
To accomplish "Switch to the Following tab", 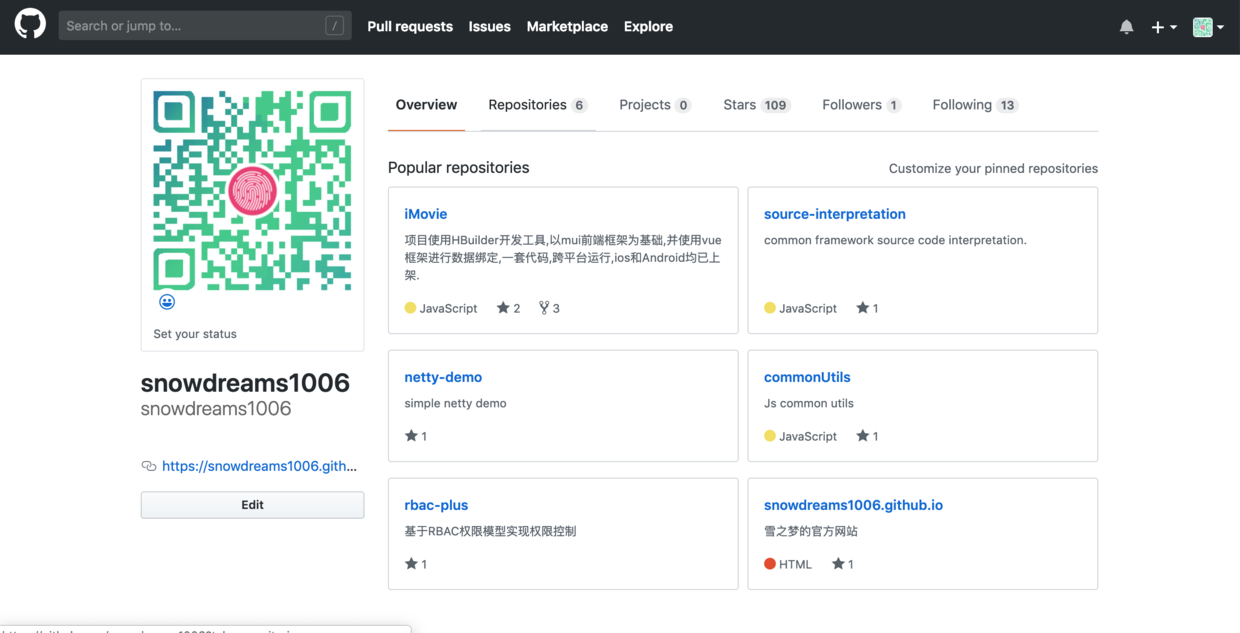I will (975, 105).
